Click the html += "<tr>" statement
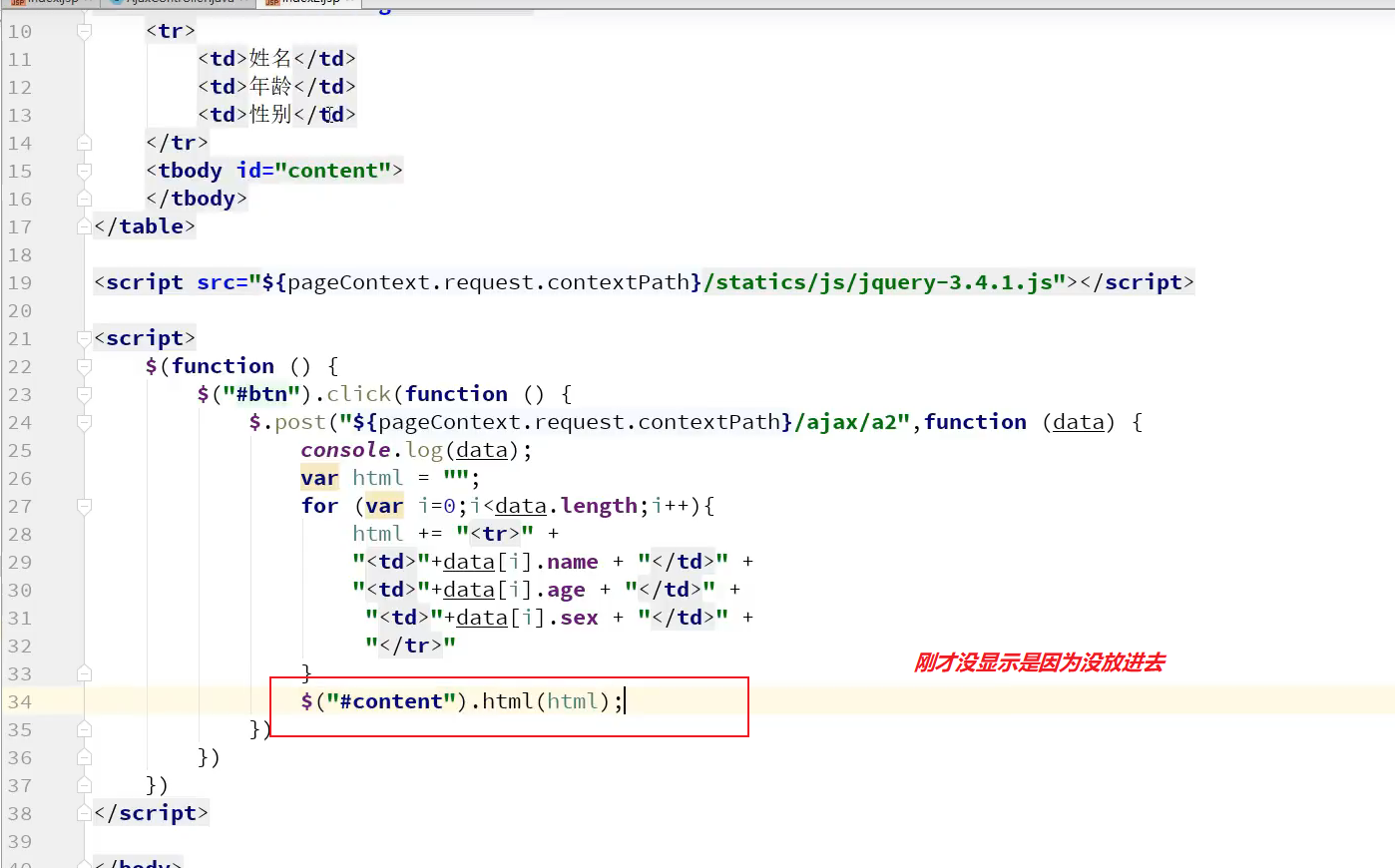1395x868 pixels. 456,534
